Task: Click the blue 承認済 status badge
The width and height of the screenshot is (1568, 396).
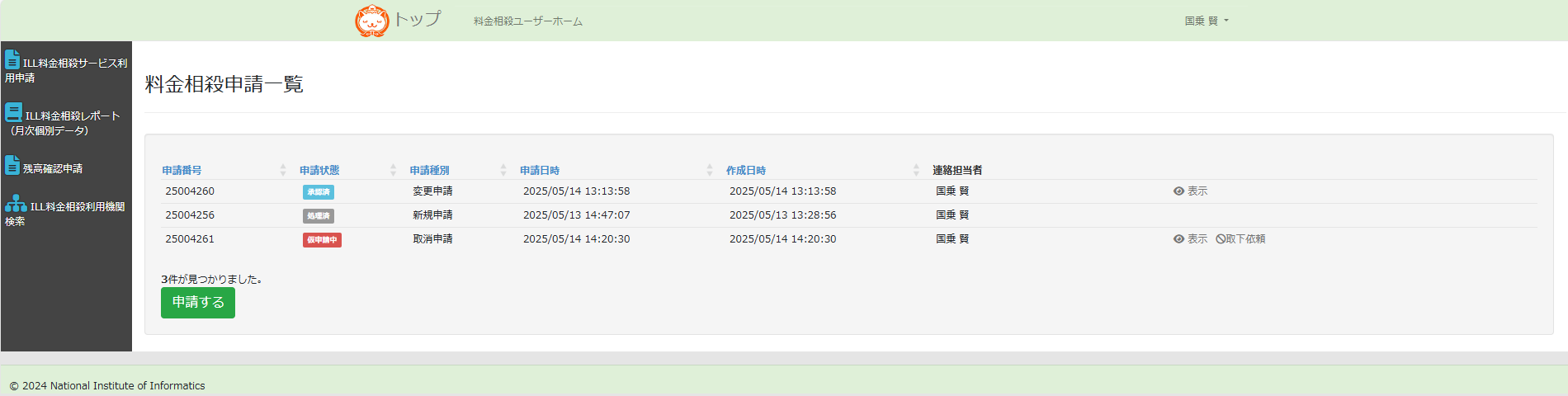Action: [x=319, y=192]
